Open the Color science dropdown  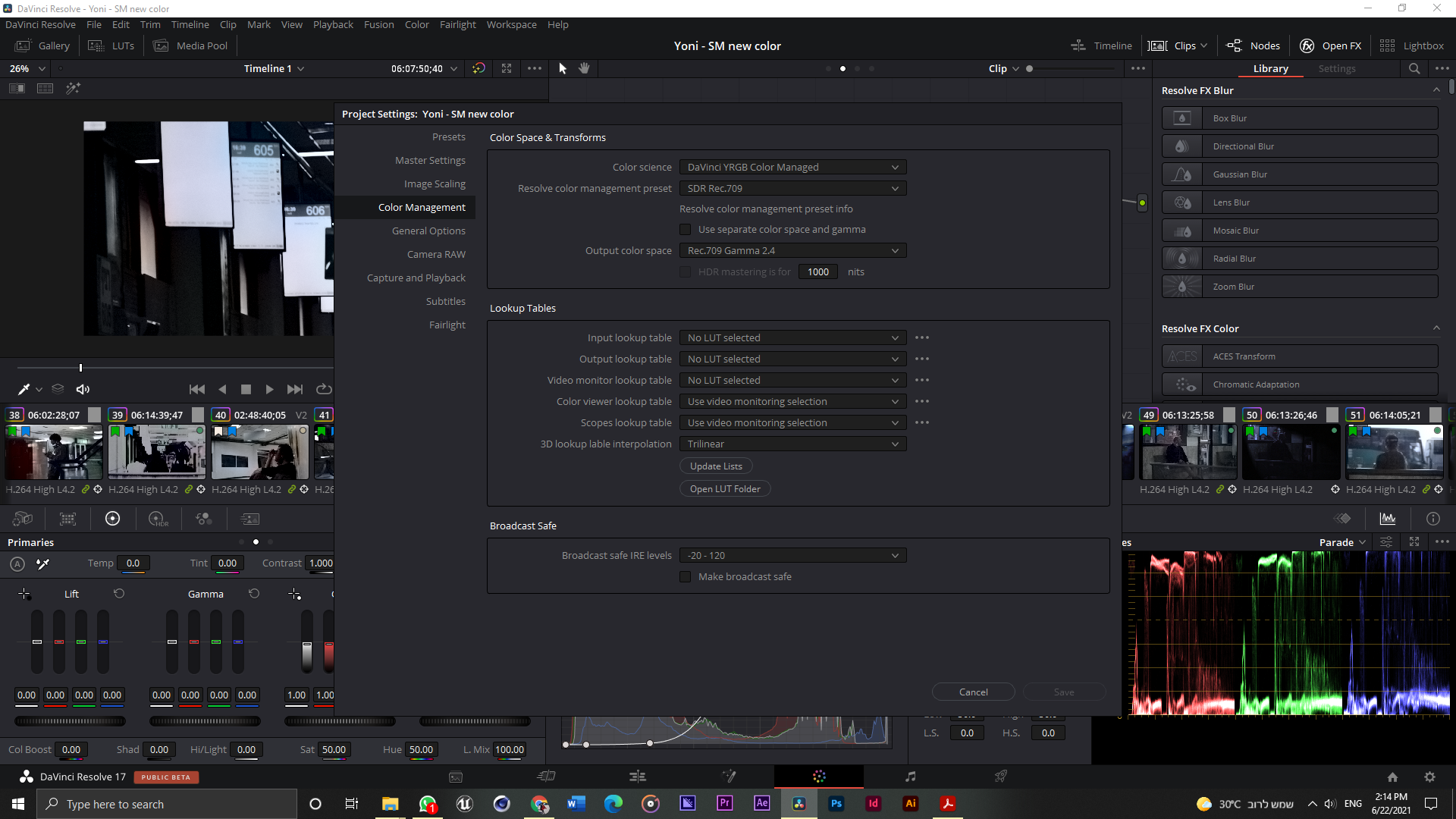point(792,167)
